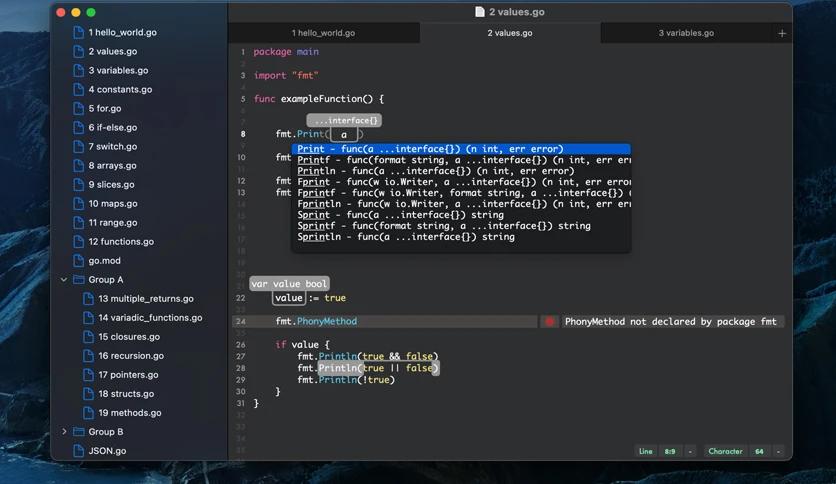
Task: Open the Character status bar options dash
Action: tap(778, 451)
